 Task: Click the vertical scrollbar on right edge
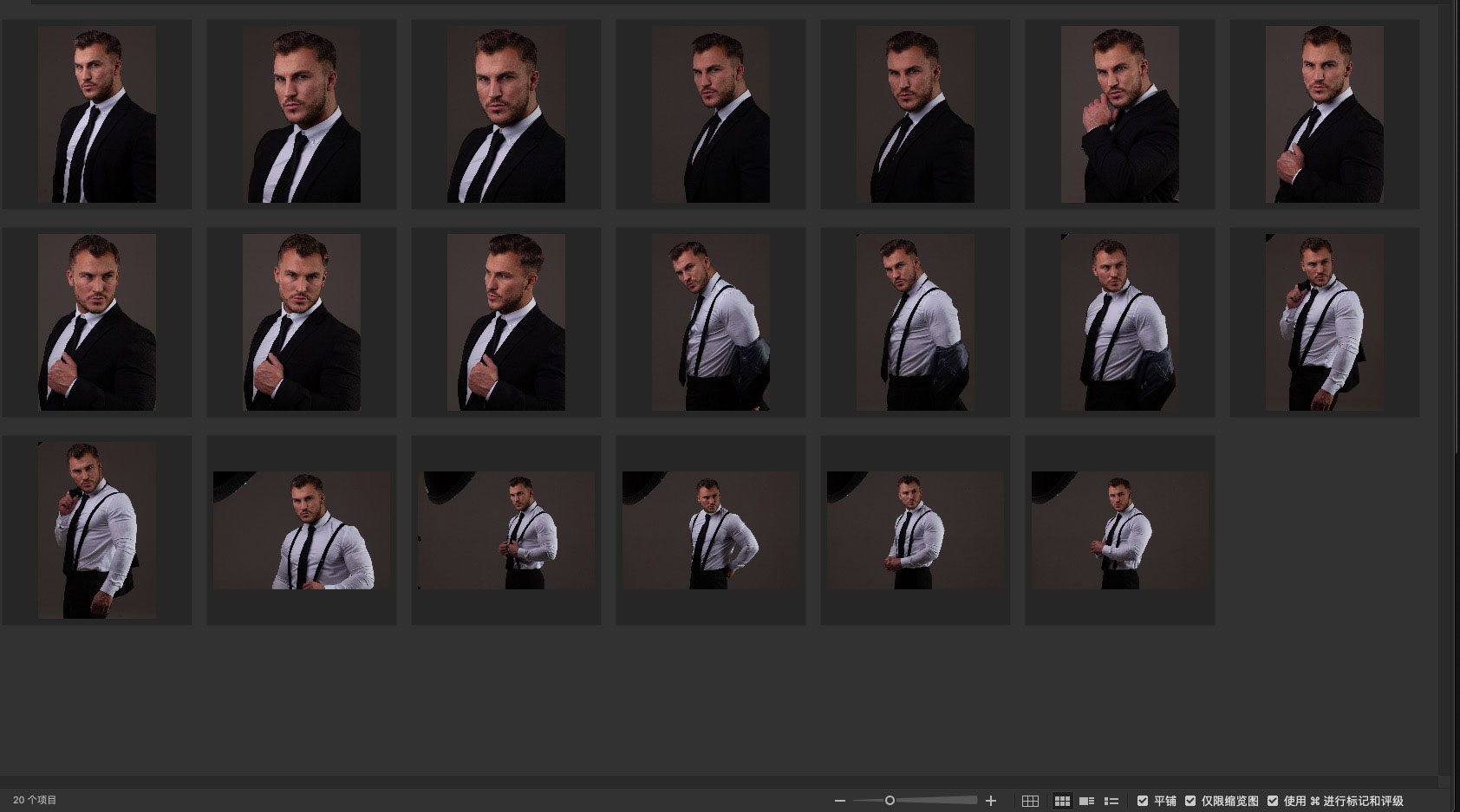click(1455, 260)
